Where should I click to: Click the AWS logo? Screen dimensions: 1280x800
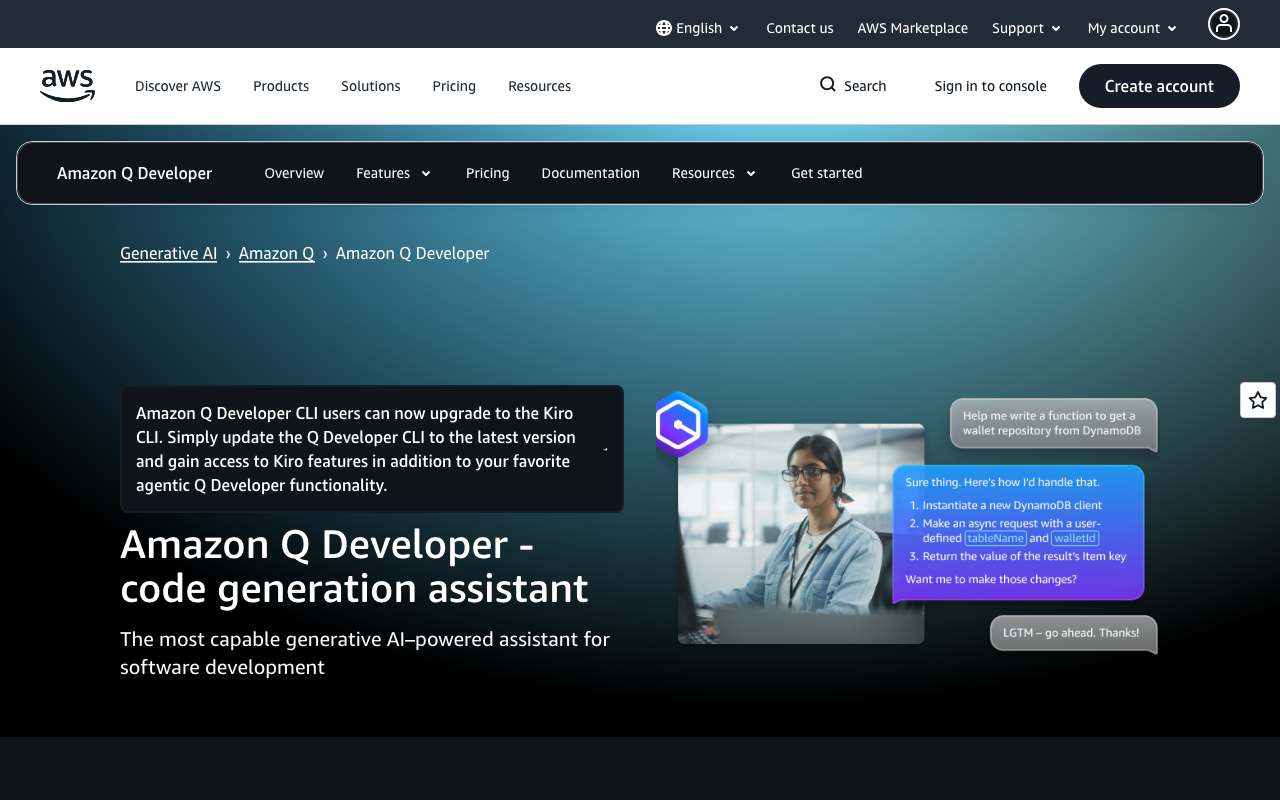tap(67, 86)
